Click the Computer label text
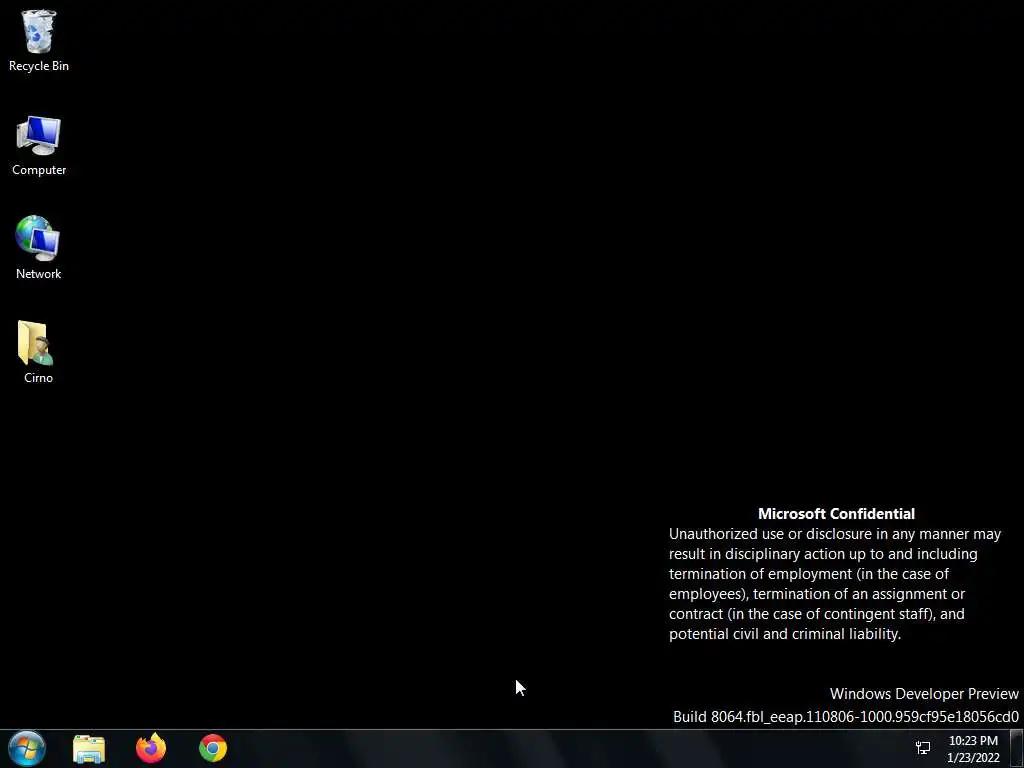This screenshot has height=768, width=1024. 39,170
